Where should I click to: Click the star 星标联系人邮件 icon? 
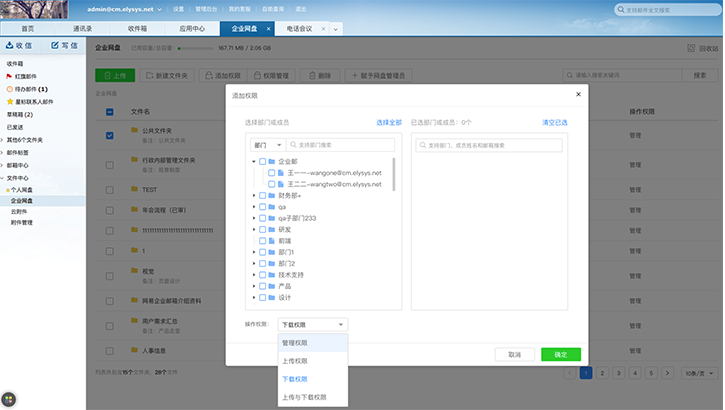coord(9,101)
